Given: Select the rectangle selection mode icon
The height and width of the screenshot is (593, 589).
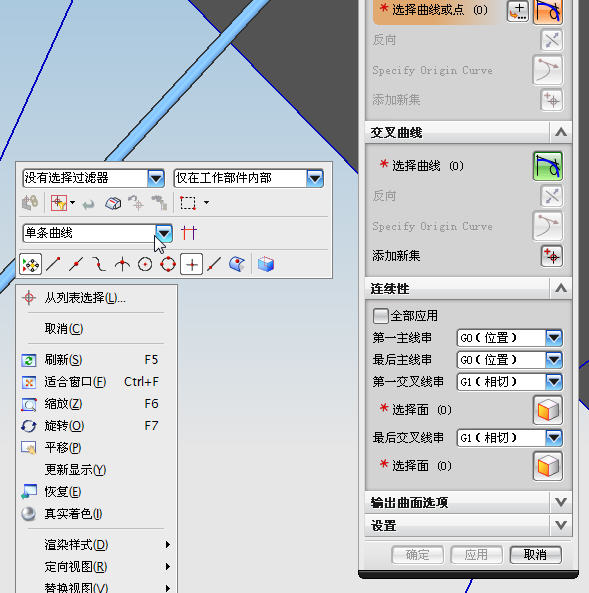Looking at the screenshot, I should [188, 203].
